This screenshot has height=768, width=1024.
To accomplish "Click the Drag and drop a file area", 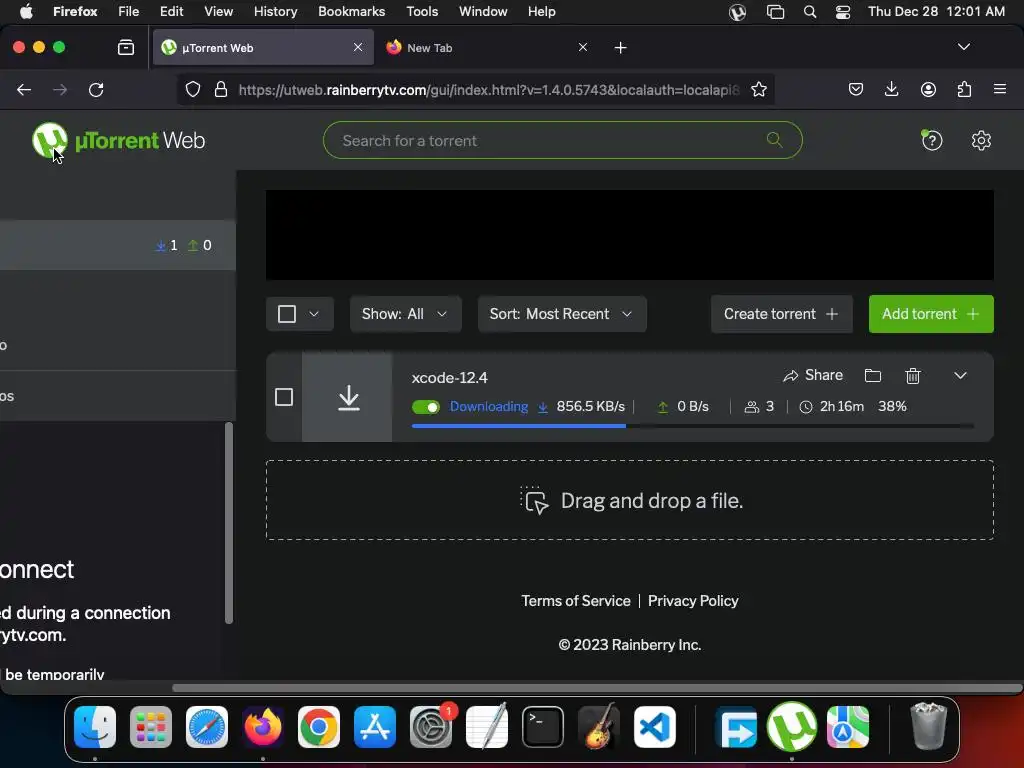I will pos(630,500).
